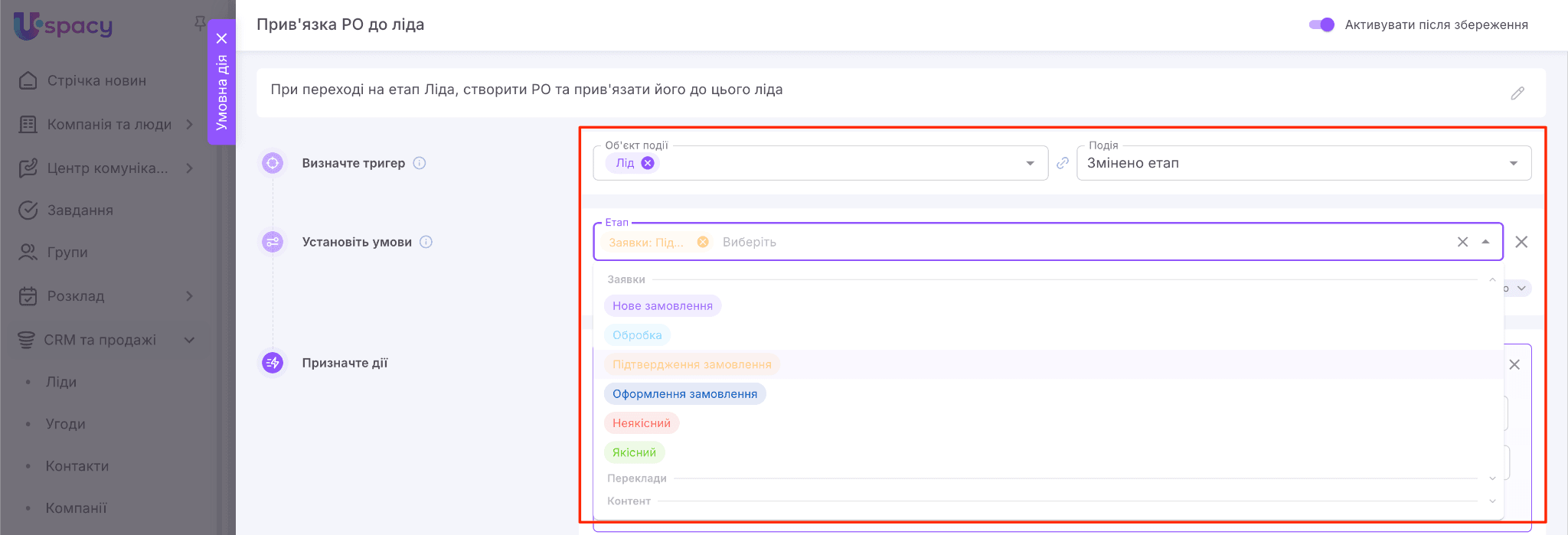Expand the Переклади group in the list
Image resolution: width=1568 pixels, height=535 pixels.
[x=1491, y=478]
